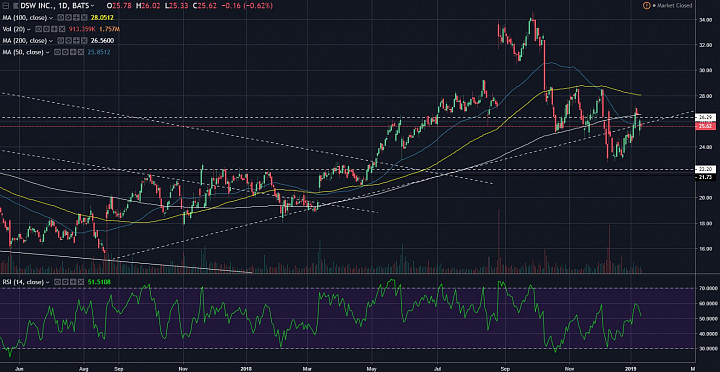Remove the RSI (14, close) indicator with X
Image resolution: width=720 pixels, height=372 pixels.
[81, 282]
